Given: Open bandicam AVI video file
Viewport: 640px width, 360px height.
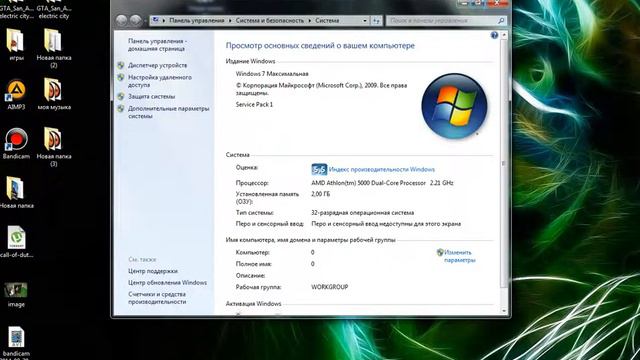Looking at the screenshot, I should (x=16, y=342).
